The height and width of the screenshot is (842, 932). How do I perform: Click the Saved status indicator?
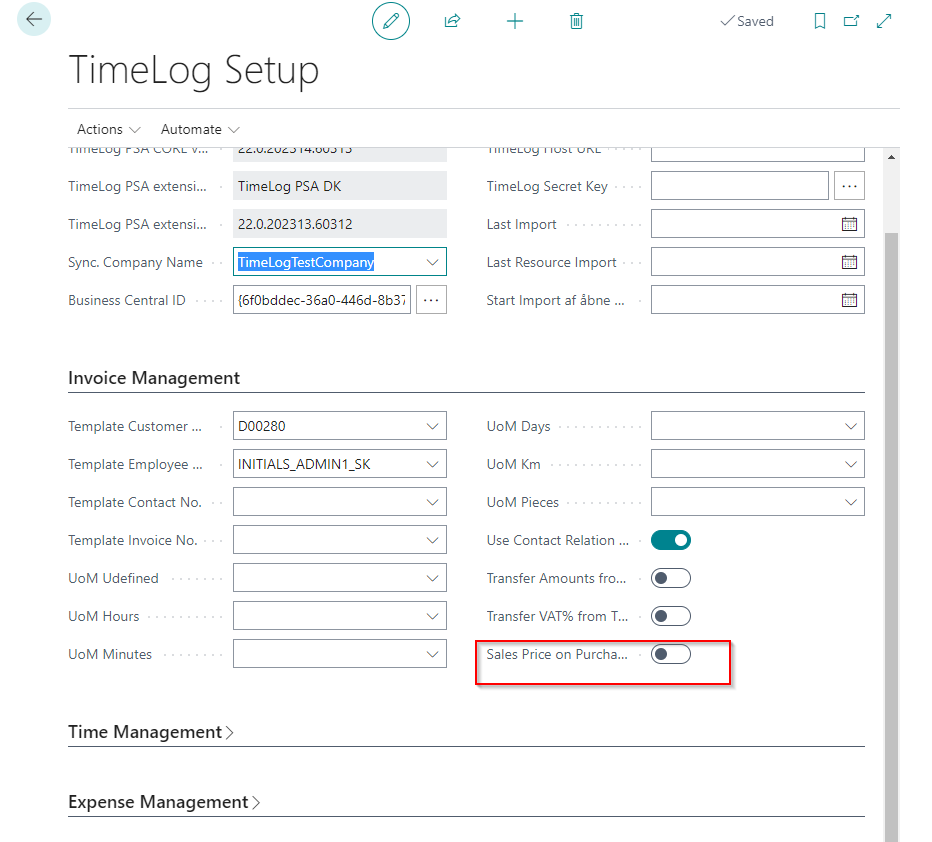coord(747,21)
